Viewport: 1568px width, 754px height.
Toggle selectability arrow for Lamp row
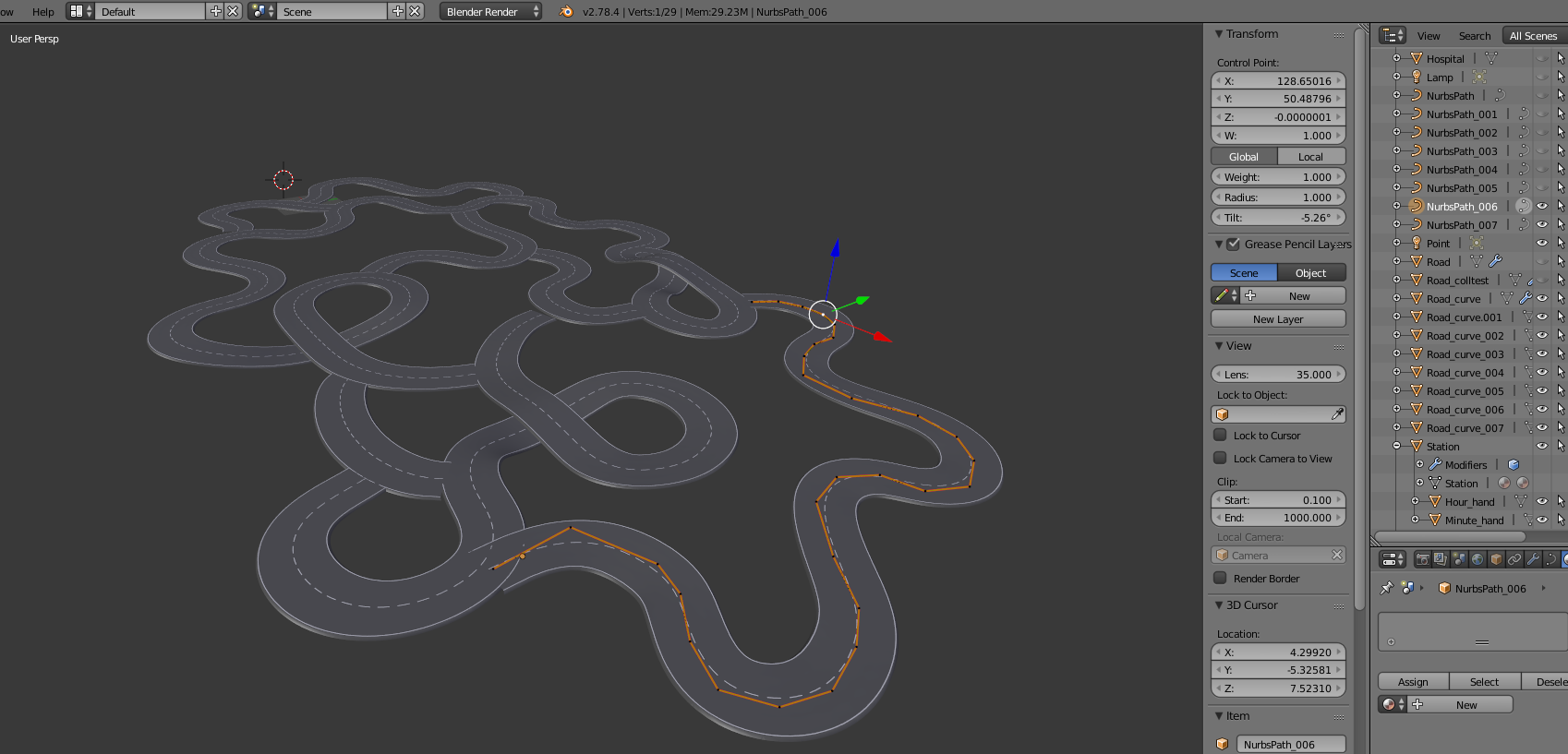tap(1561, 77)
